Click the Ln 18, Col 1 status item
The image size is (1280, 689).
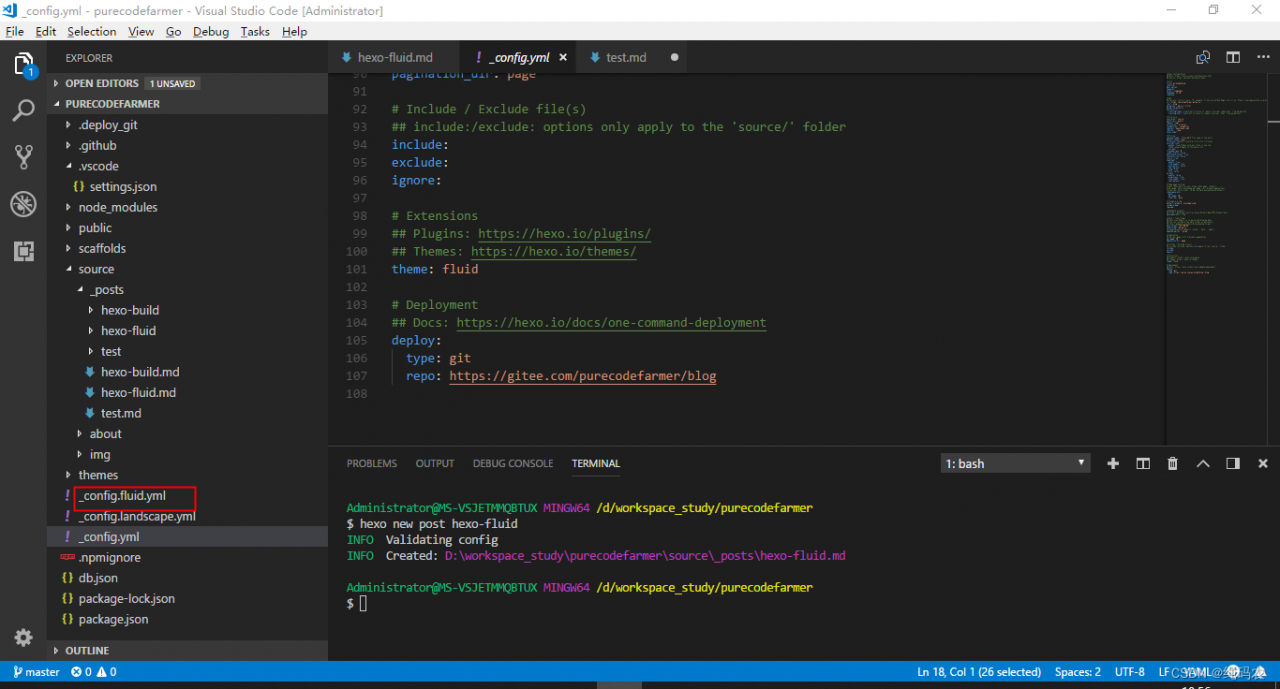tap(979, 672)
